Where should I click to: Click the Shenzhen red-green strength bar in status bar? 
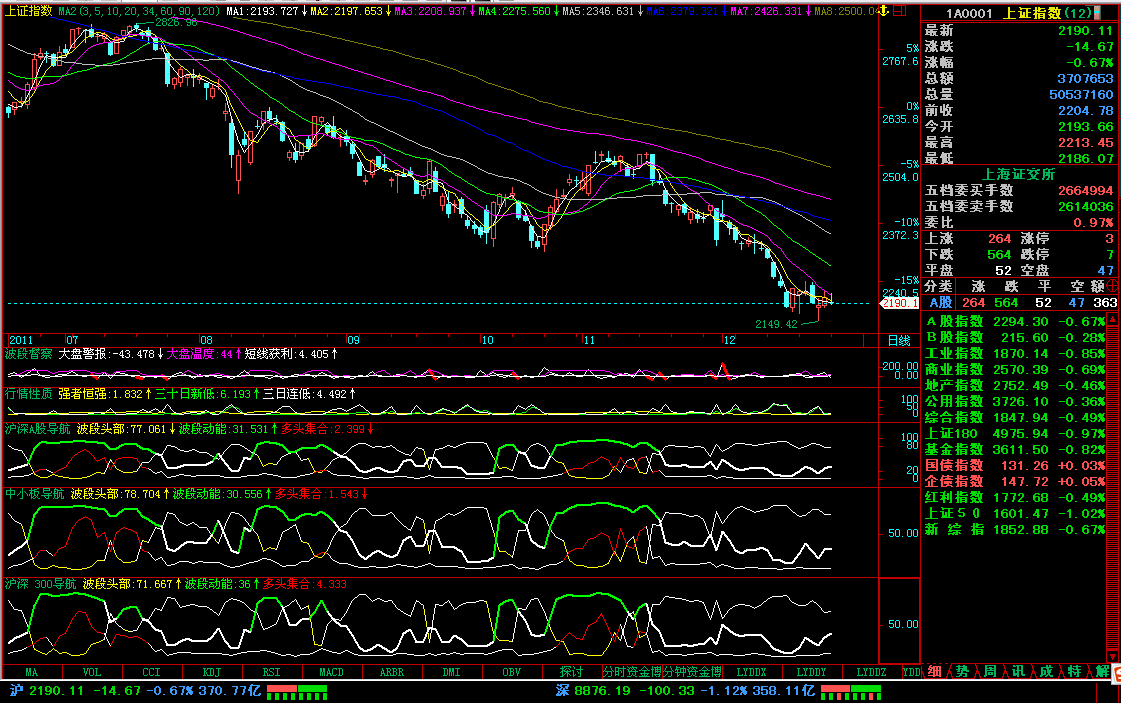[851, 691]
